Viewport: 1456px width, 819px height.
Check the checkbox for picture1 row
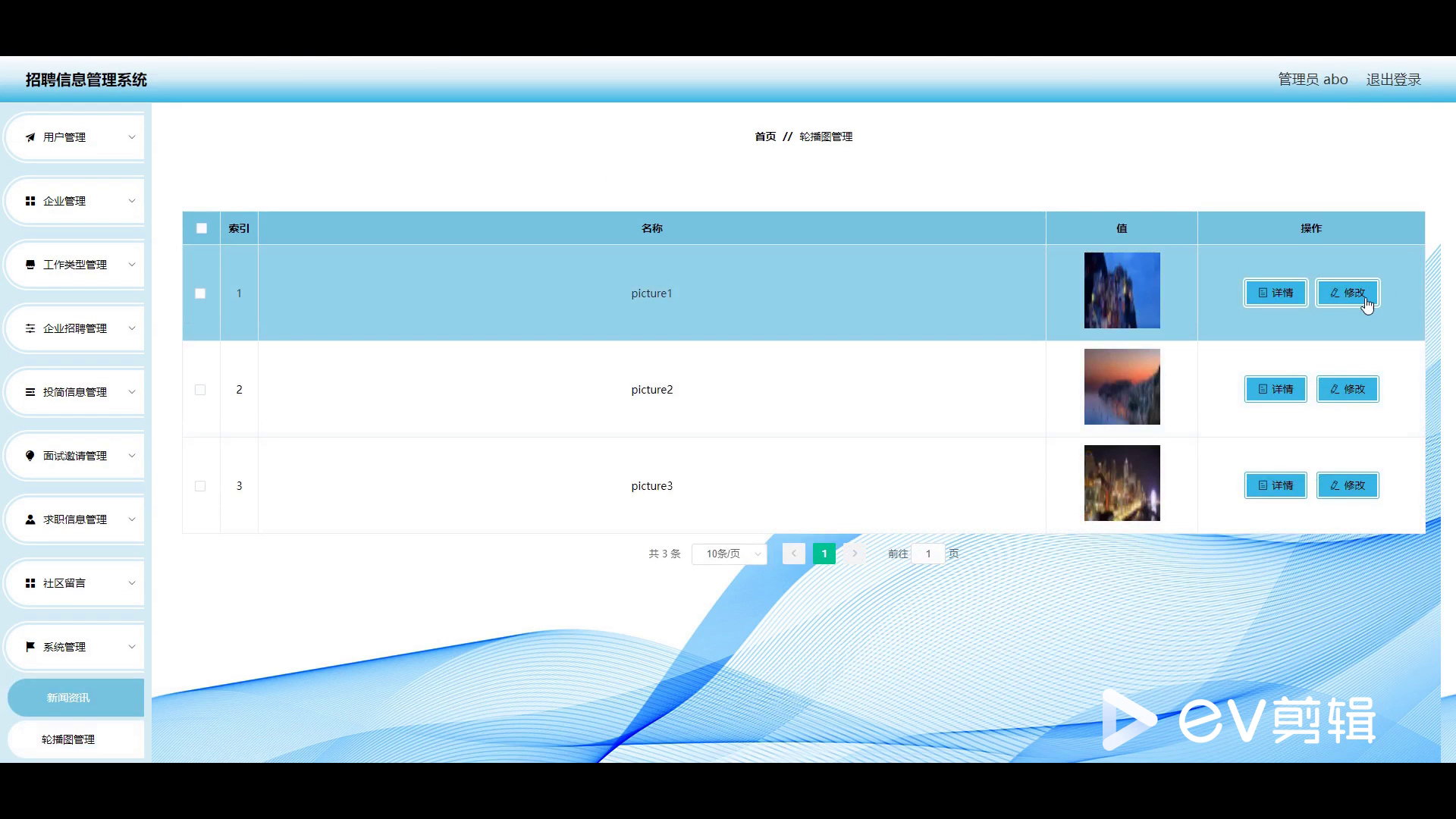click(x=200, y=293)
